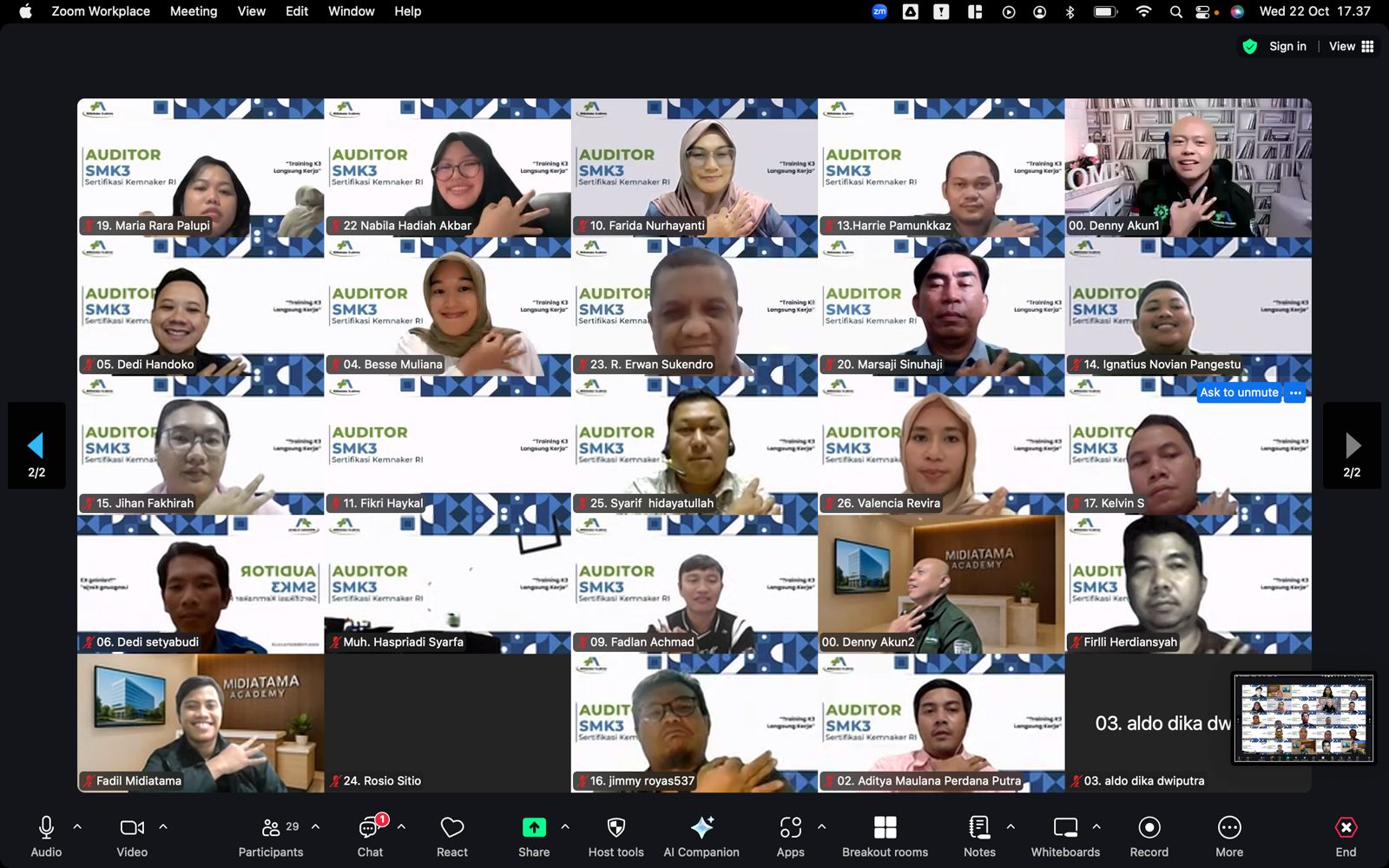
Task: Go to next gallery page arrow
Action: [x=1352, y=446]
